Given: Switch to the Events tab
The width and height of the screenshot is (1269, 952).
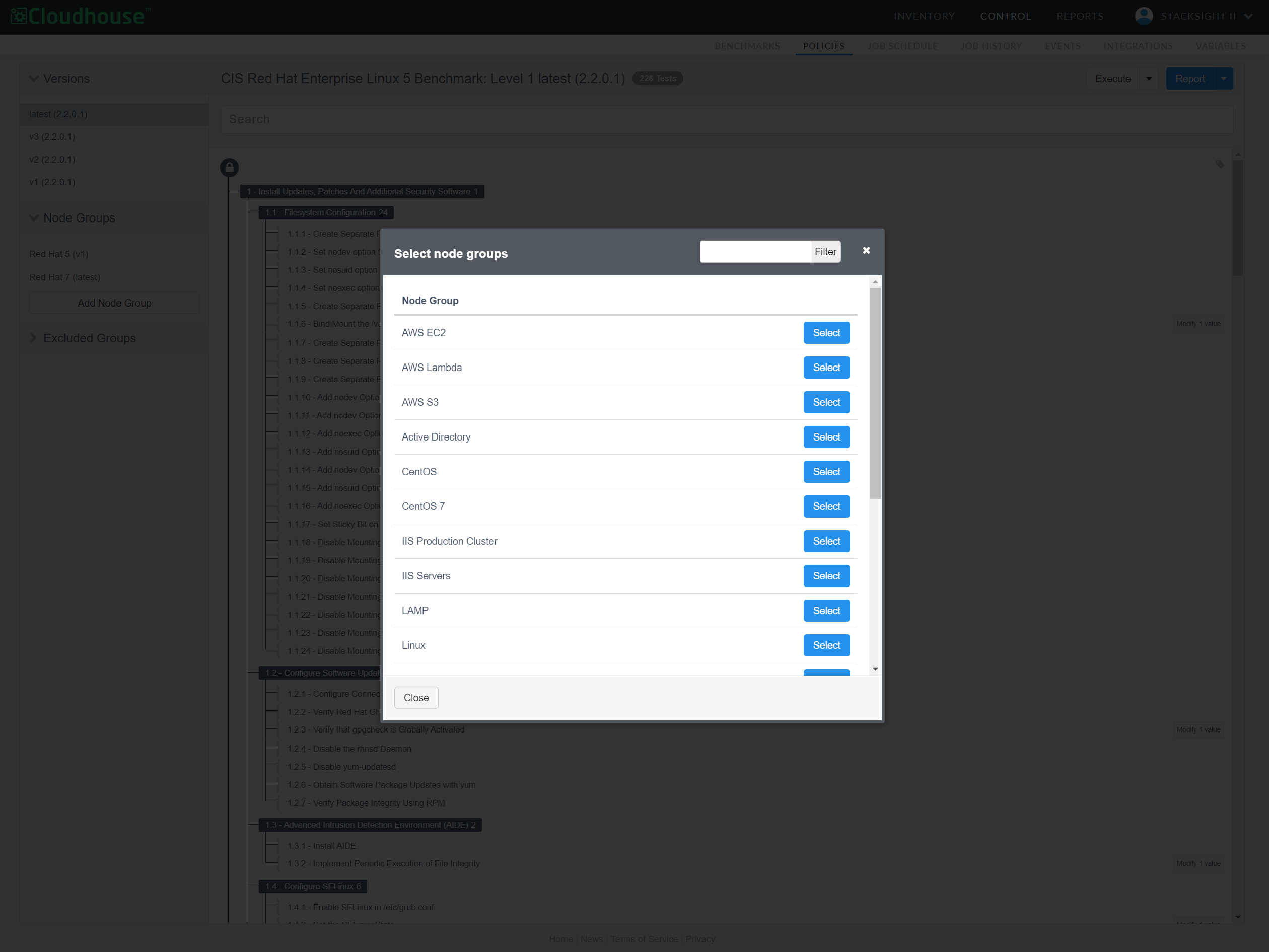Looking at the screenshot, I should (x=1063, y=46).
